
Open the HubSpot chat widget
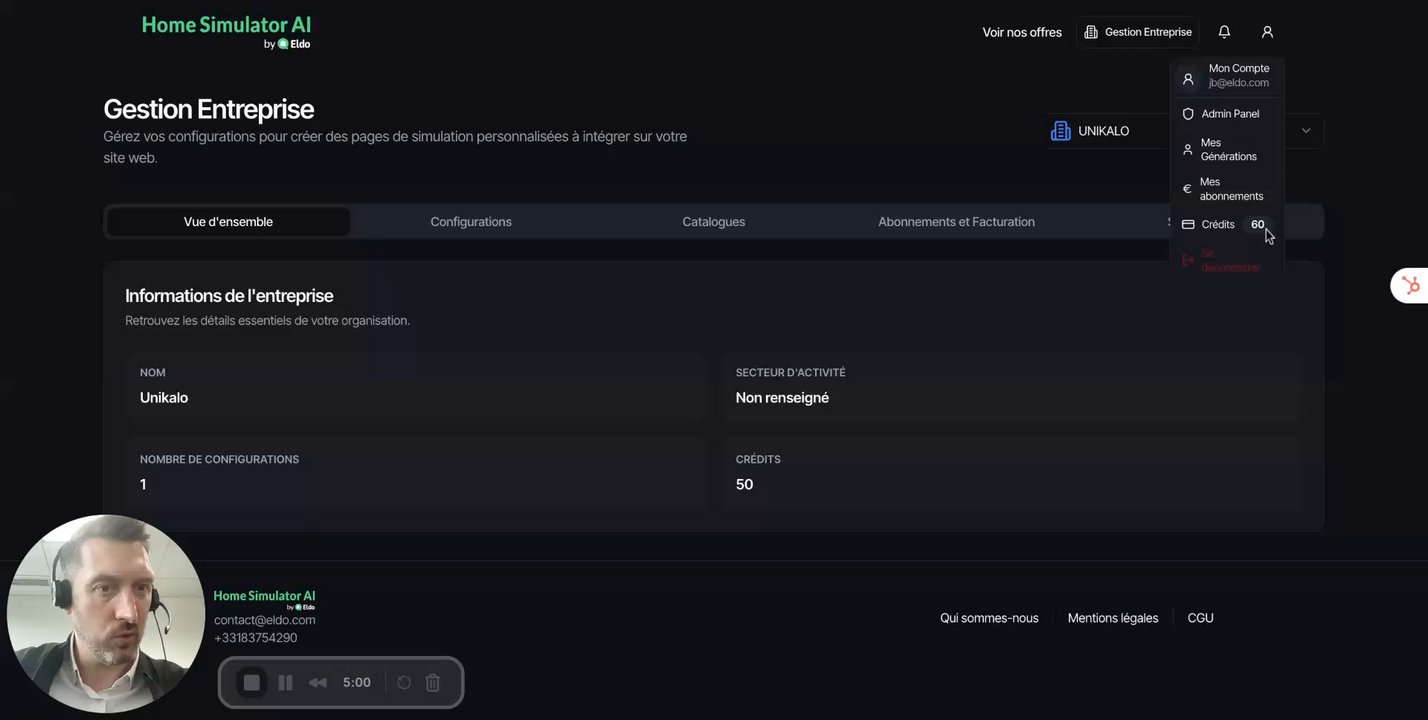pyautogui.click(x=1411, y=286)
